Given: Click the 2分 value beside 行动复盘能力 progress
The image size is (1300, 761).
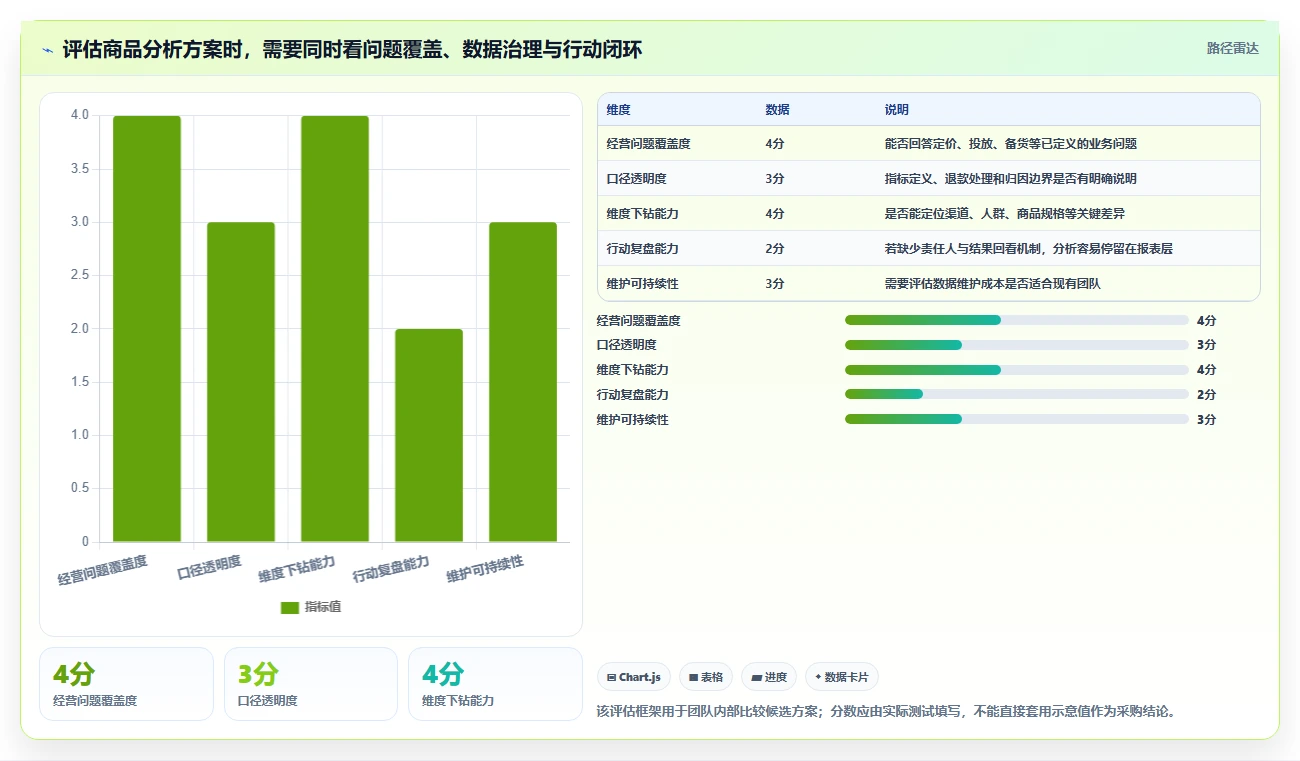Looking at the screenshot, I should (x=1206, y=395).
